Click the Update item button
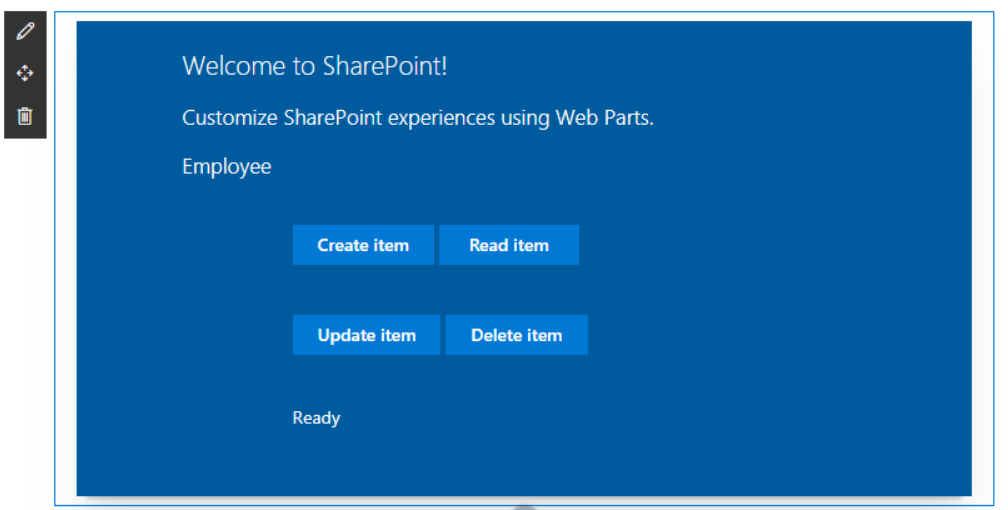Screen dimensions: 1008x510 366,335
